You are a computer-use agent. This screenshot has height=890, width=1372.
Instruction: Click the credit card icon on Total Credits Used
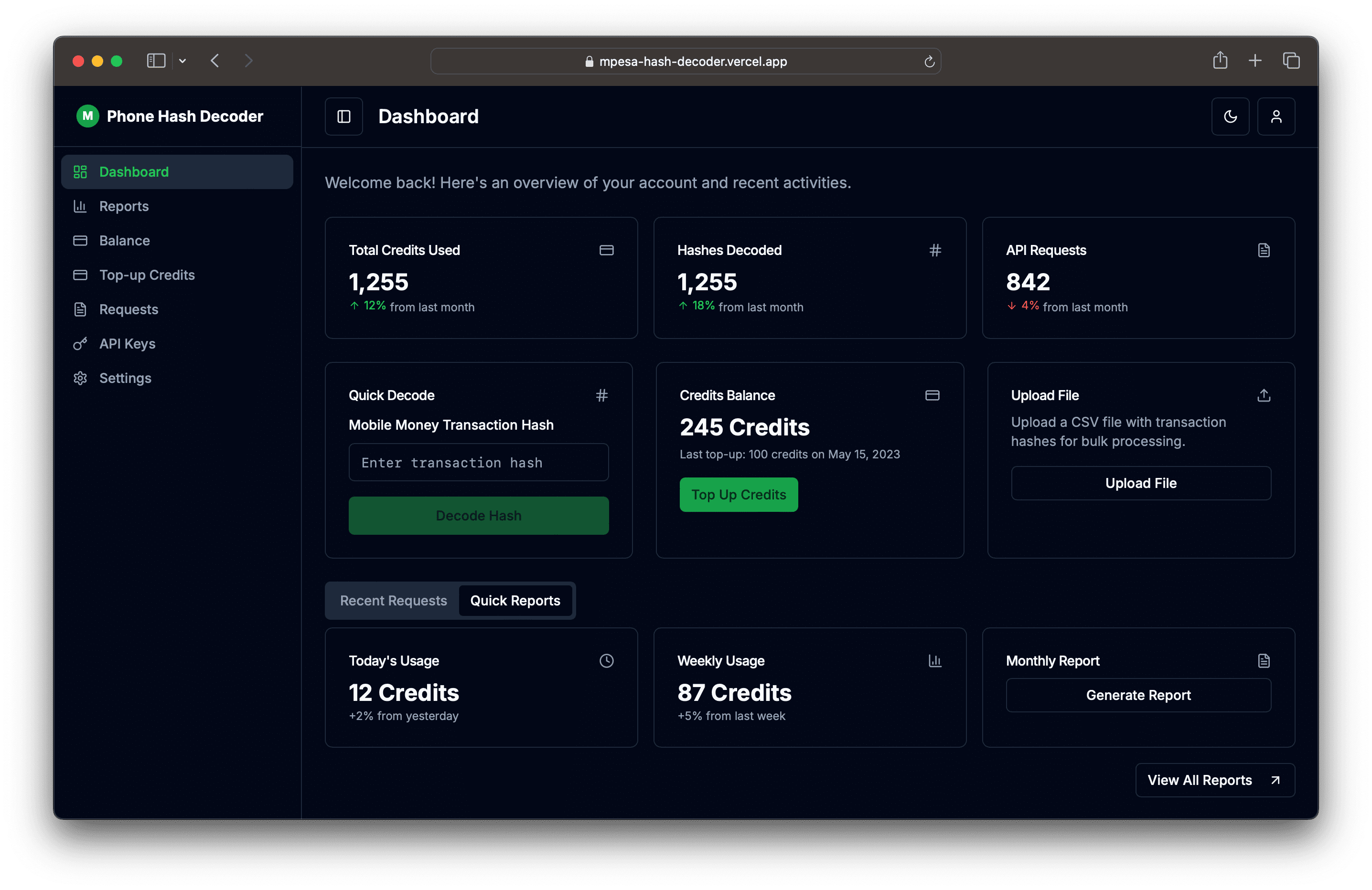pos(606,250)
